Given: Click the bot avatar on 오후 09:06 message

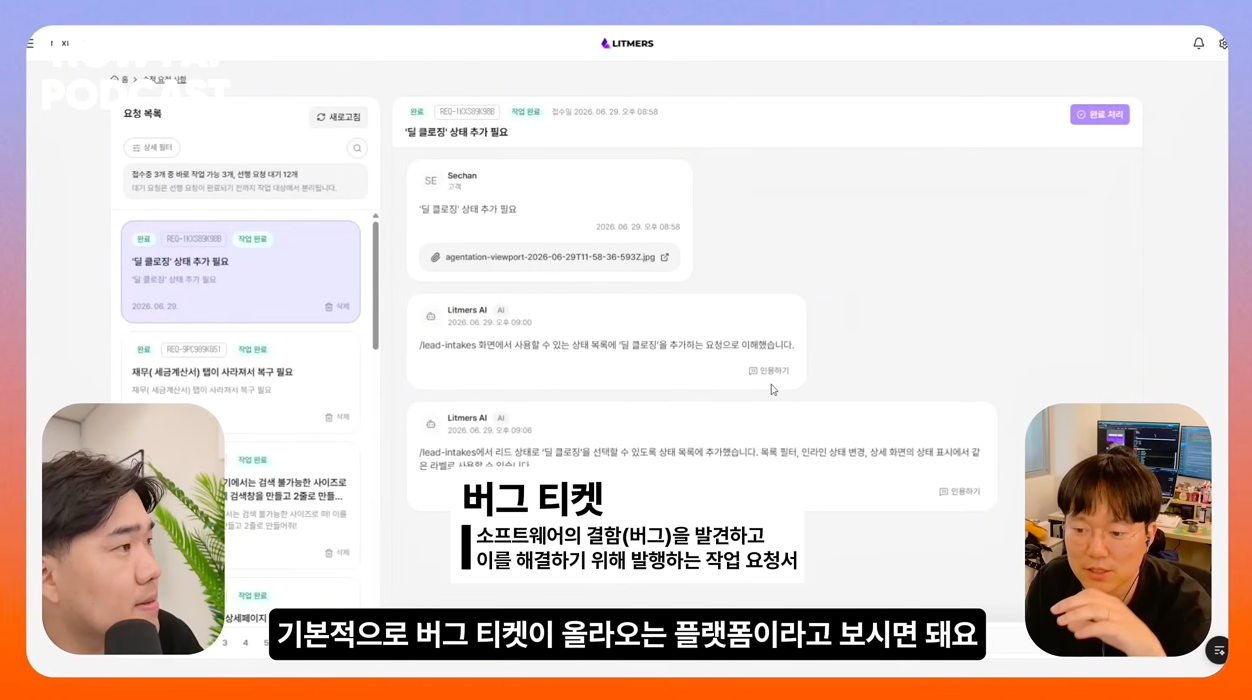Looking at the screenshot, I should point(430,424).
